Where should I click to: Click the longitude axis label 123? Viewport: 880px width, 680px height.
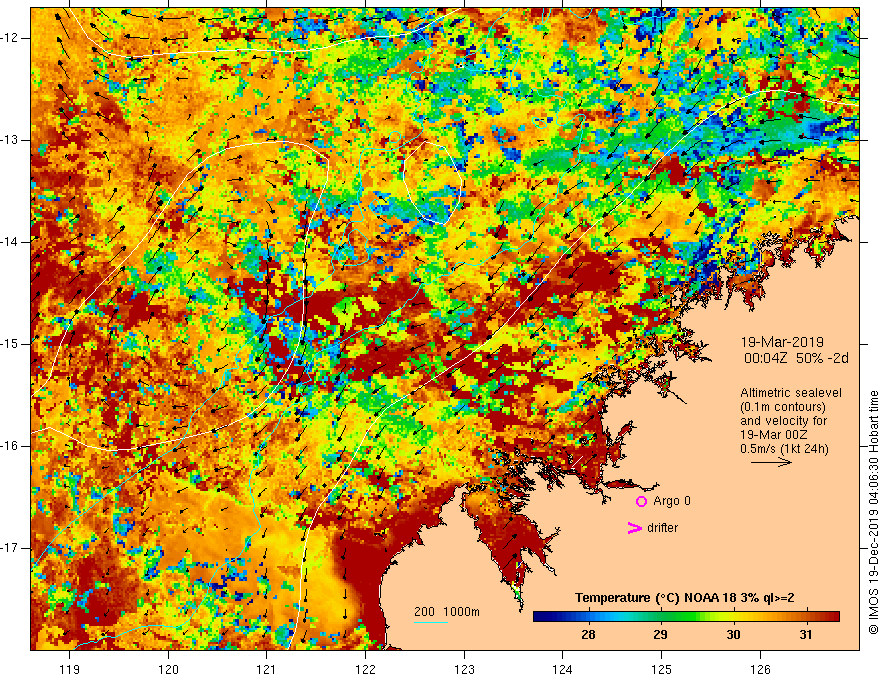tap(464, 669)
